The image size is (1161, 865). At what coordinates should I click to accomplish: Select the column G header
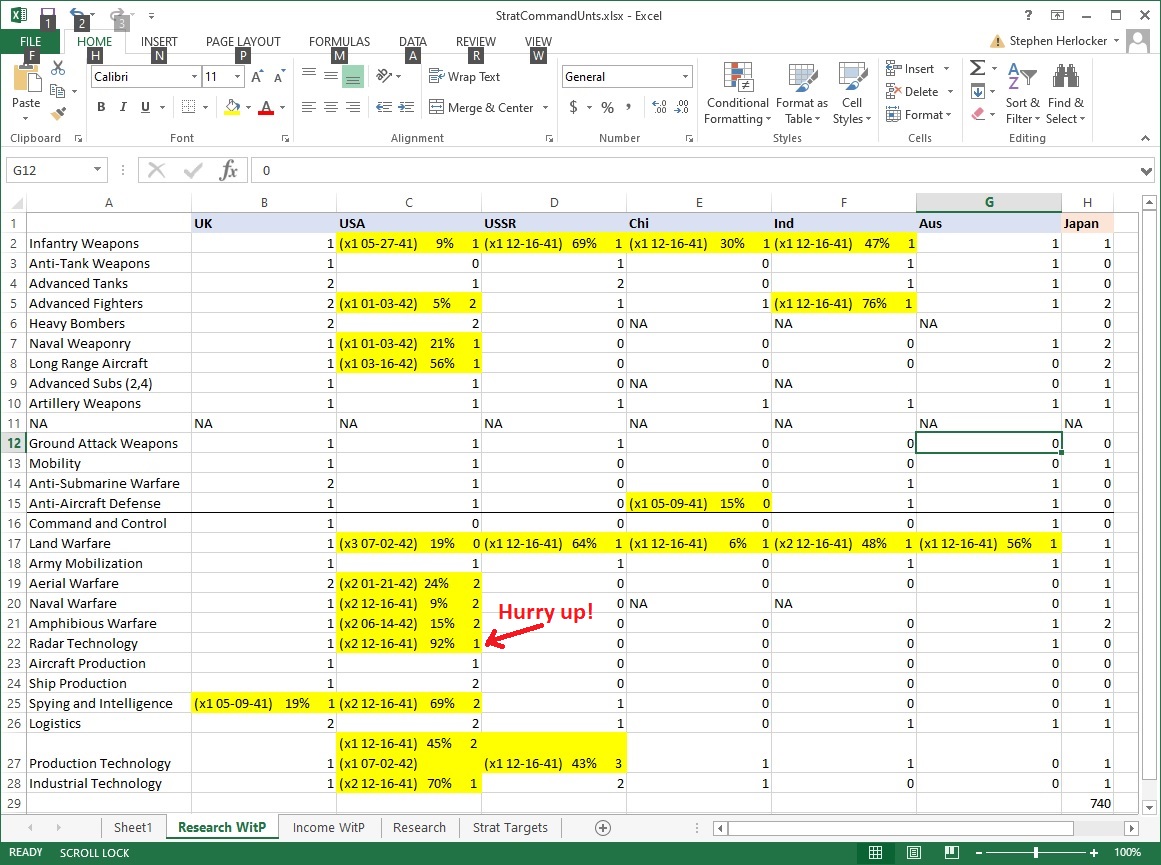tap(988, 202)
